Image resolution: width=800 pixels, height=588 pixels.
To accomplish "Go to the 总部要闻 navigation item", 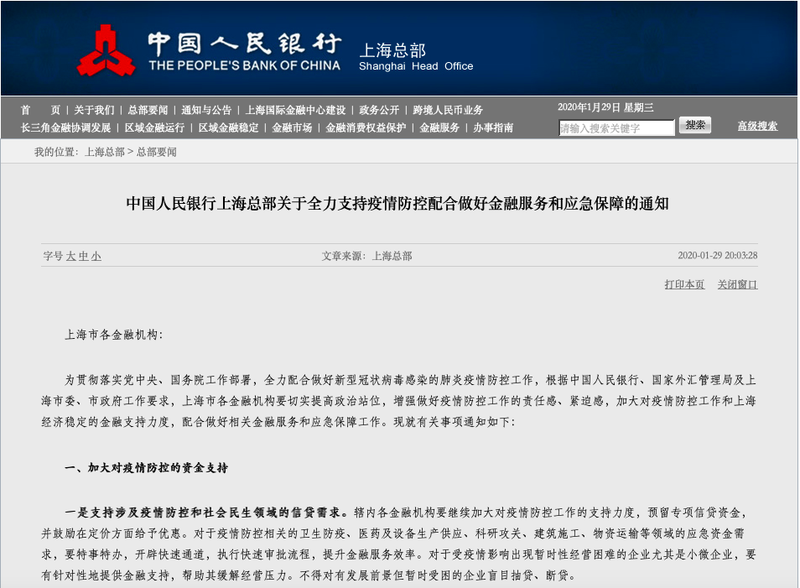I will (147, 110).
